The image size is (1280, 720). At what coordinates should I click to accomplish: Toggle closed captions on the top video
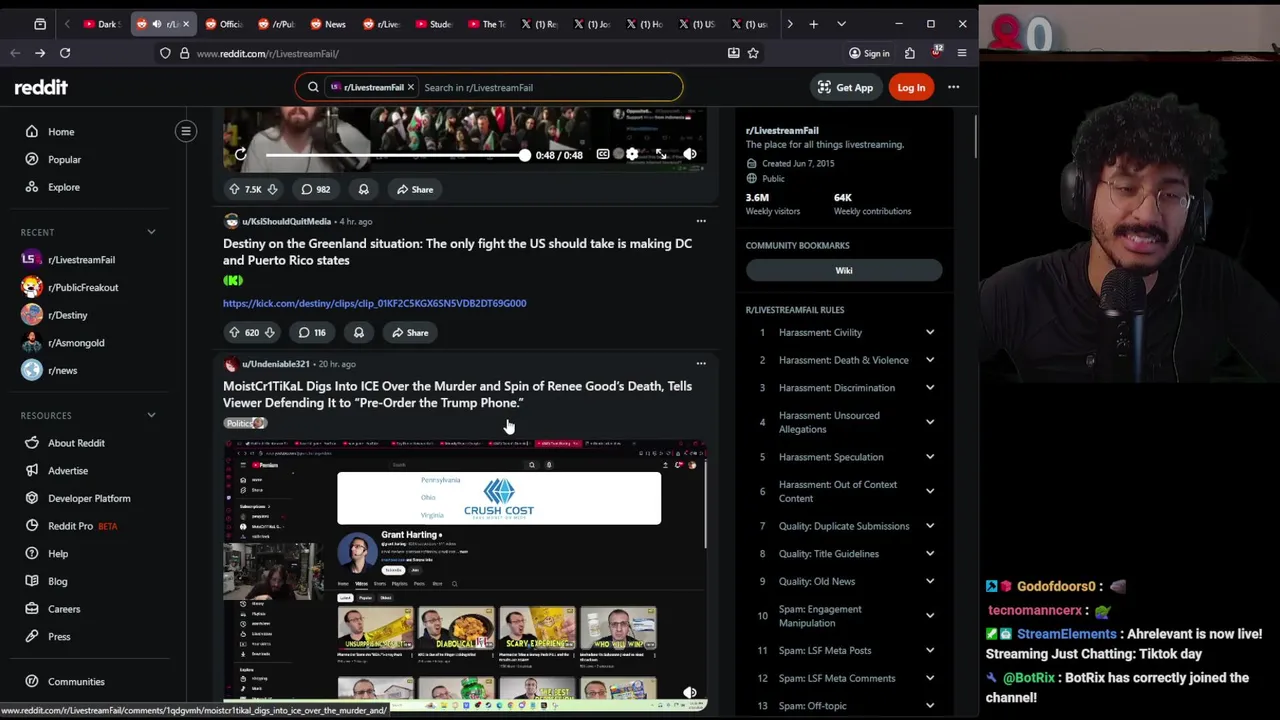tap(603, 154)
